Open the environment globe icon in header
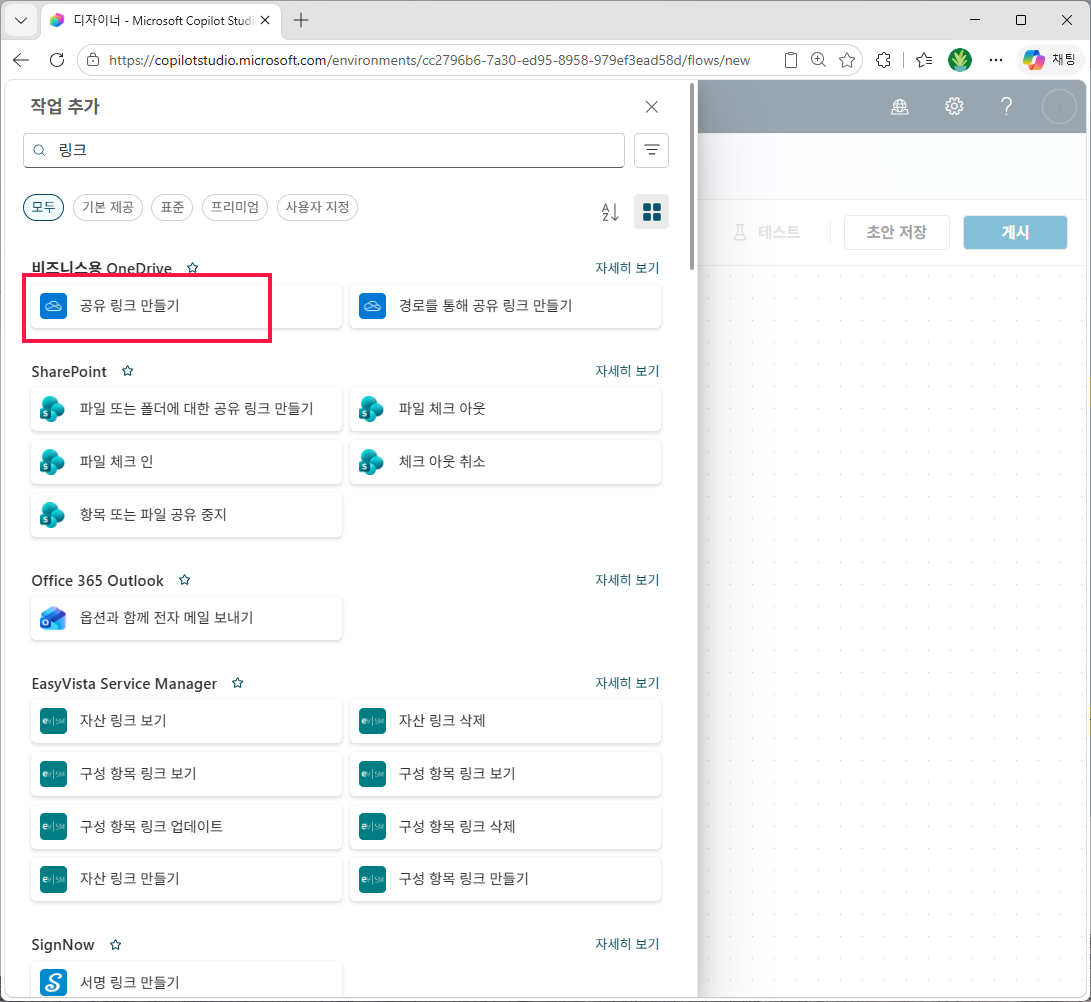Image resolution: width=1091 pixels, height=1002 pixels. 900,106
